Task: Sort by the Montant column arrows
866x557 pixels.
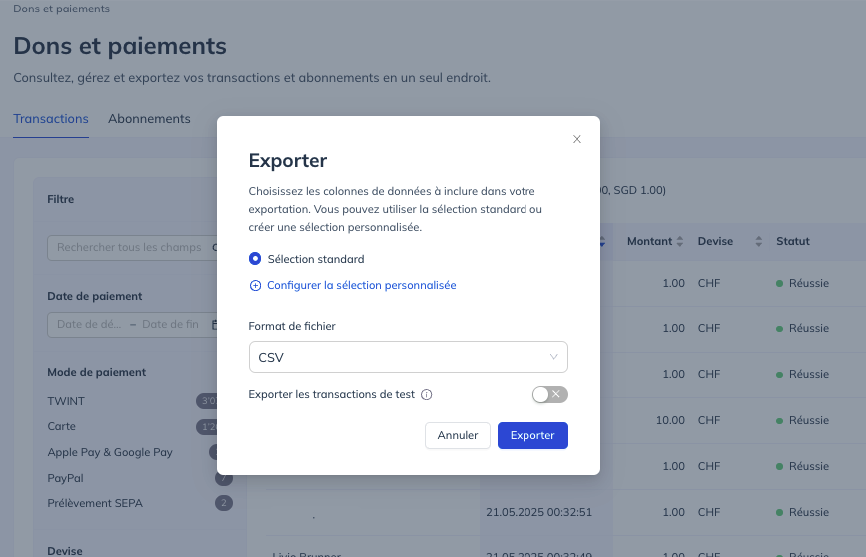Action: (x=680, y=241)
